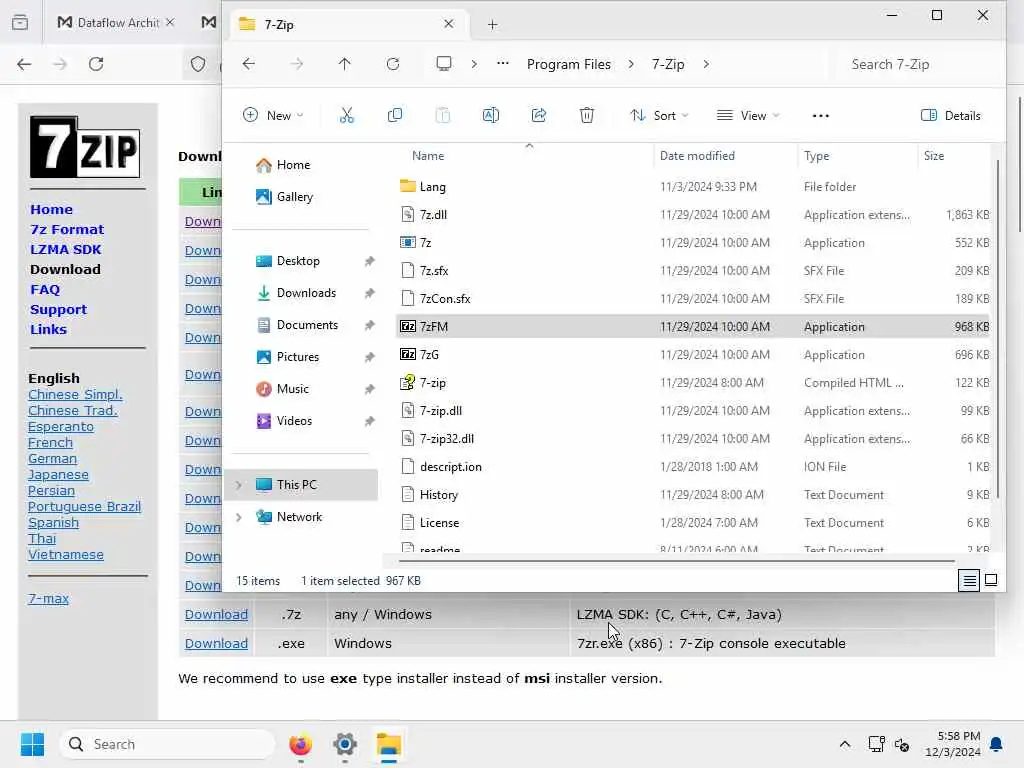Choose German language link
The image size is (1024, 768).
click(52, 458)
